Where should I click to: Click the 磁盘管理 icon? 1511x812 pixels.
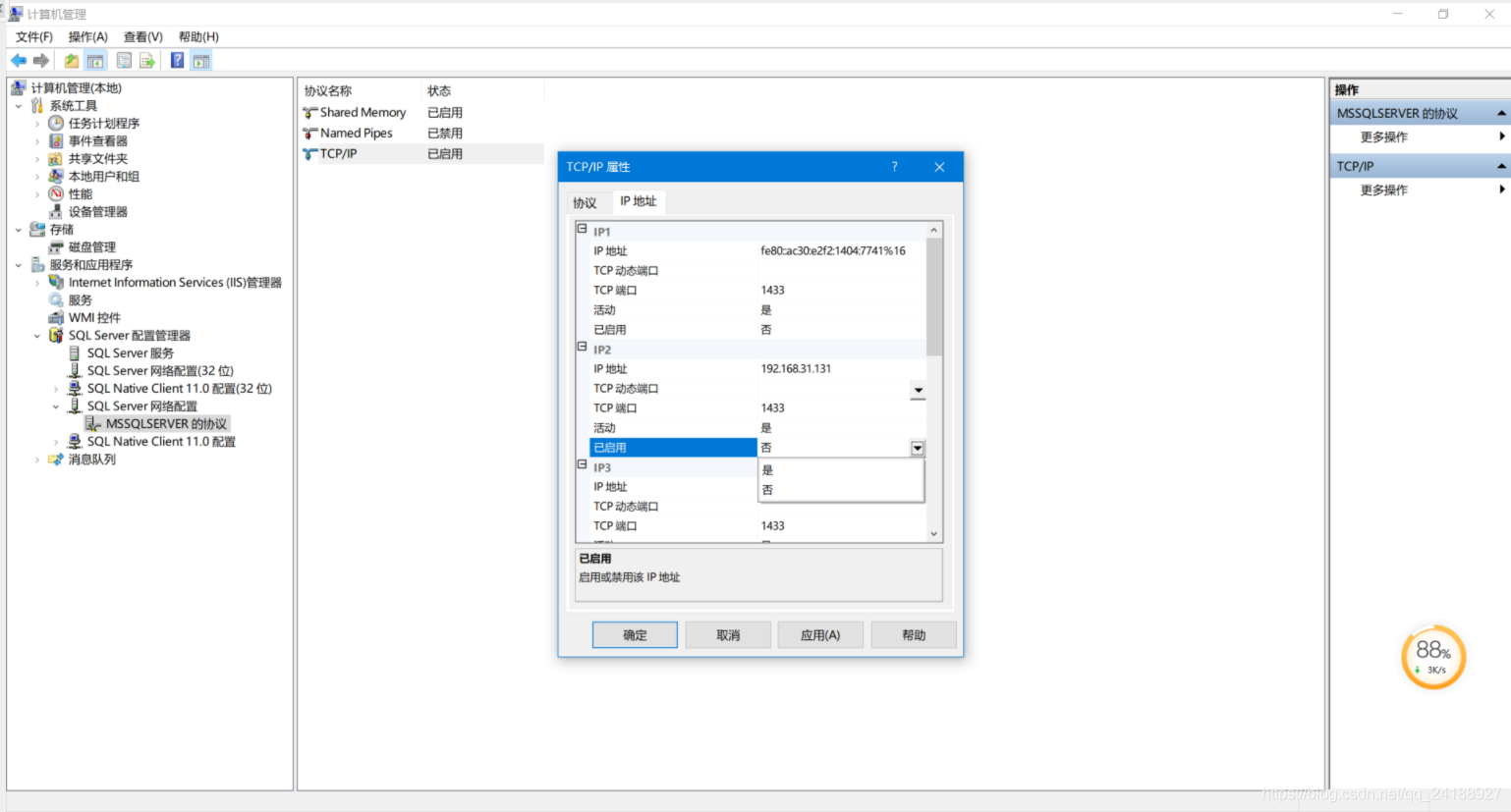tap(56, 246)
